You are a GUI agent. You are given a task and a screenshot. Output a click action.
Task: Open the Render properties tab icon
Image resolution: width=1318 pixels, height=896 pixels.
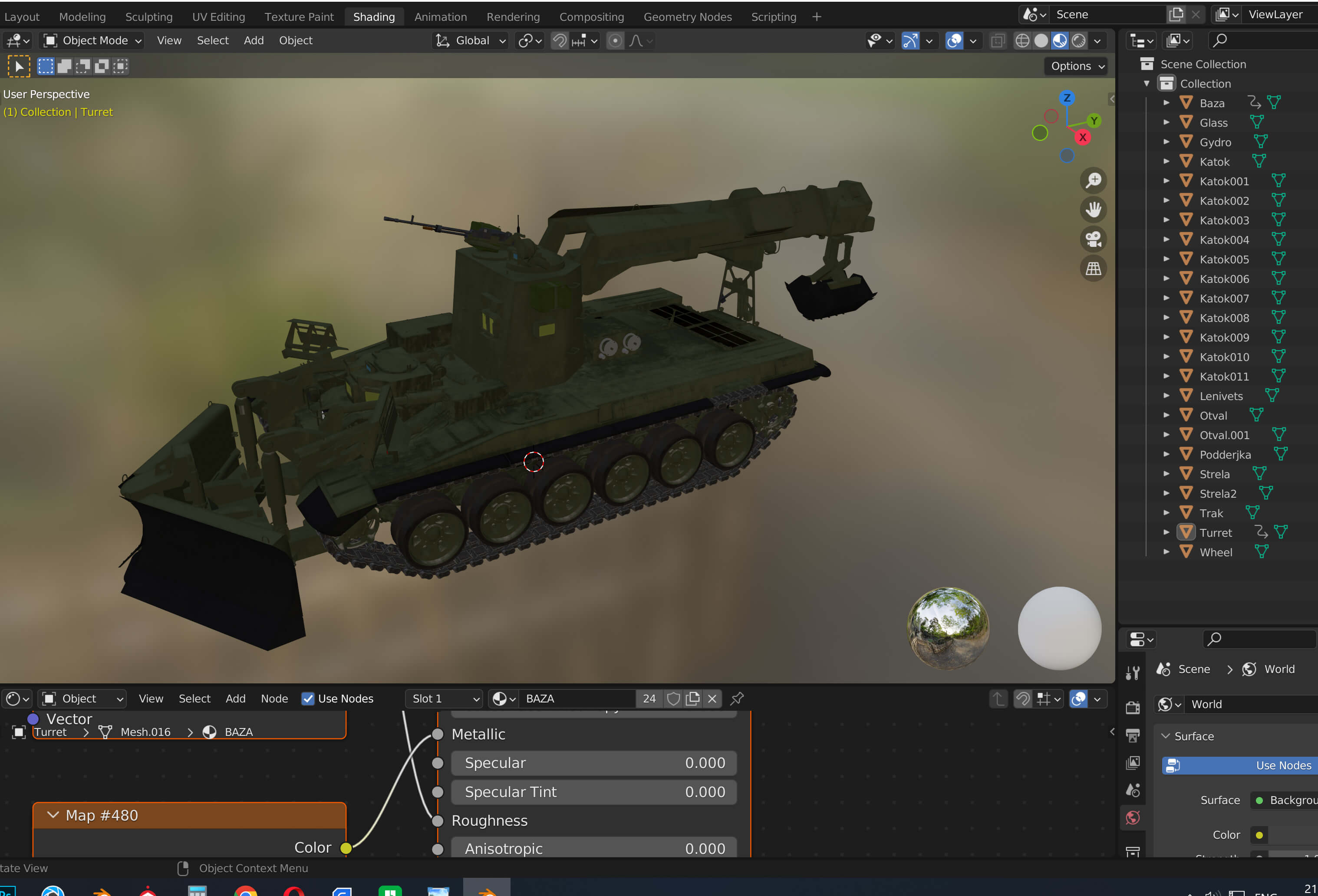point(1133,707)
